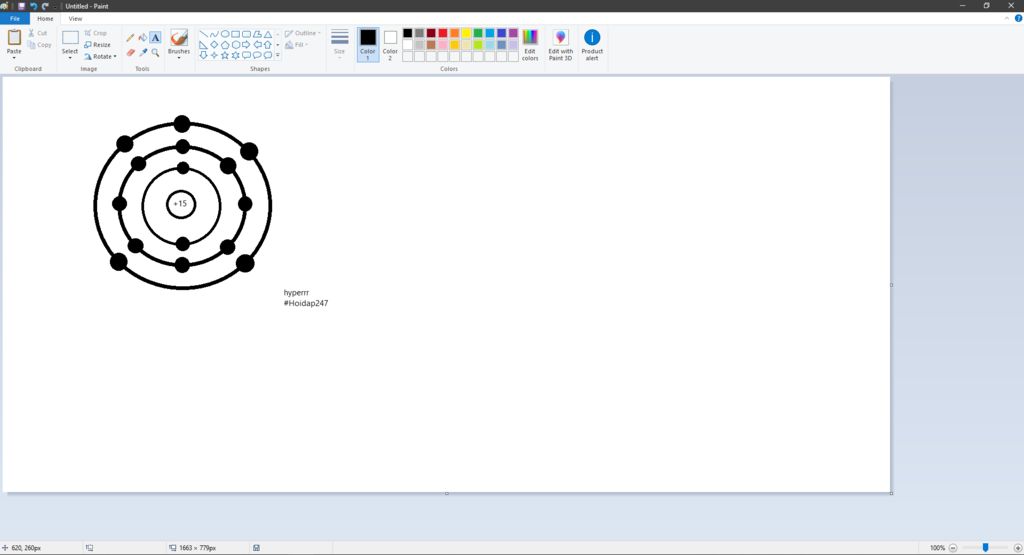This screenshot has height=555, width=1024.
Task: Select the Five-point star shape
Action: click(x=225, y=56)
